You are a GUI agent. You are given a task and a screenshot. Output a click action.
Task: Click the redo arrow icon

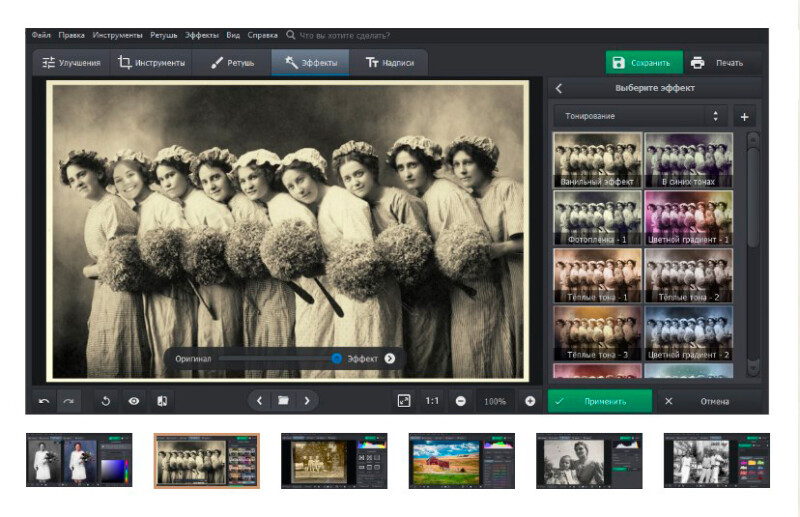[69, 401]
